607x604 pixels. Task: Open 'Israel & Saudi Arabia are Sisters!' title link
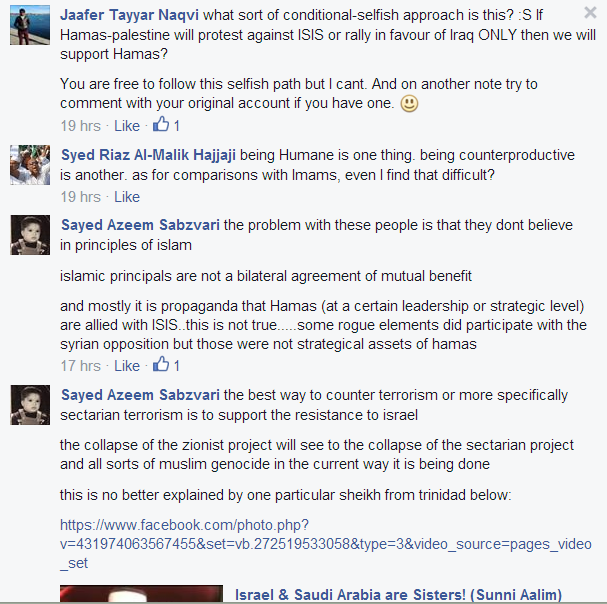[398, 594]
